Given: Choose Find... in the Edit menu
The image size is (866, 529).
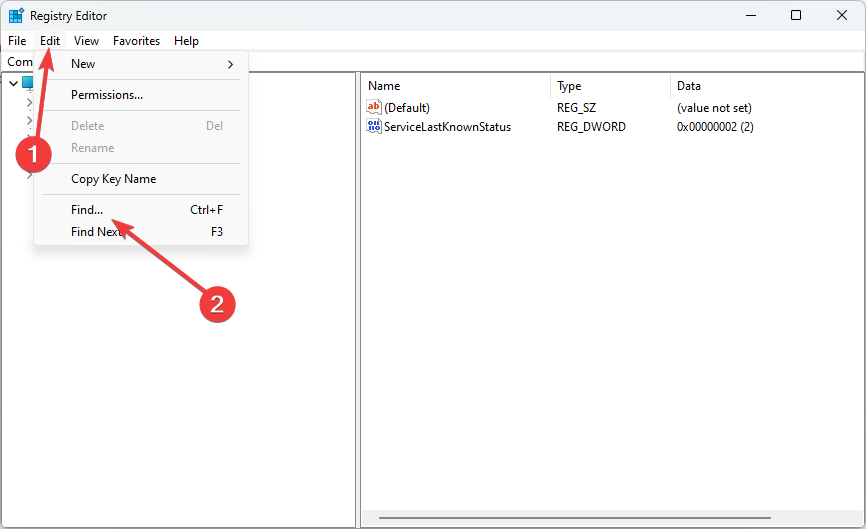Looking at the screenshot, I should coord(87,210).
